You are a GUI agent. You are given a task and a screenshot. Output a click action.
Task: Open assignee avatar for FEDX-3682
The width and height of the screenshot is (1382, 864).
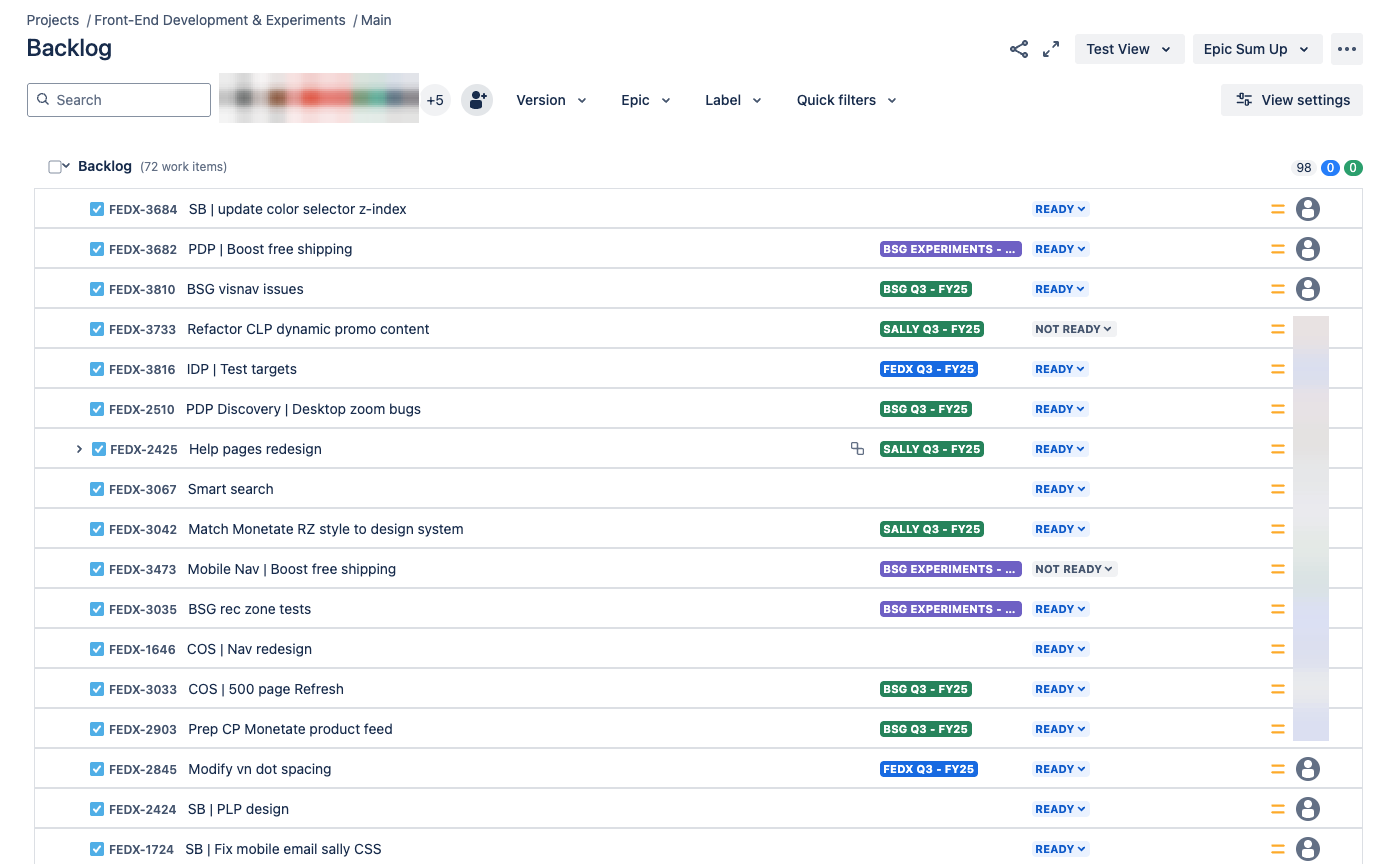point(1308,249)
